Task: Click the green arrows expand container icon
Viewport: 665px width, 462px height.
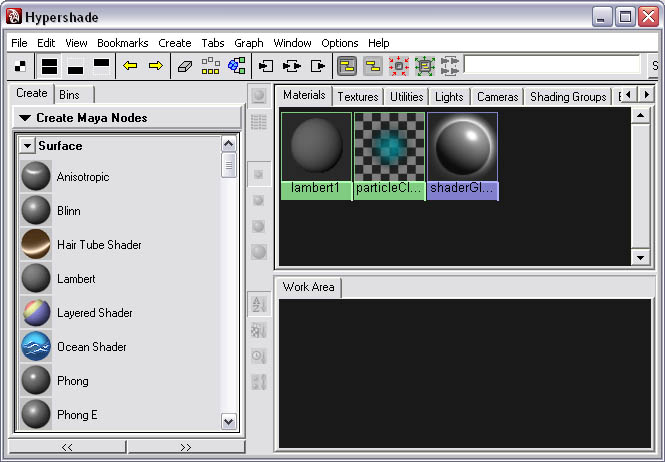Action: click(425, 66)
